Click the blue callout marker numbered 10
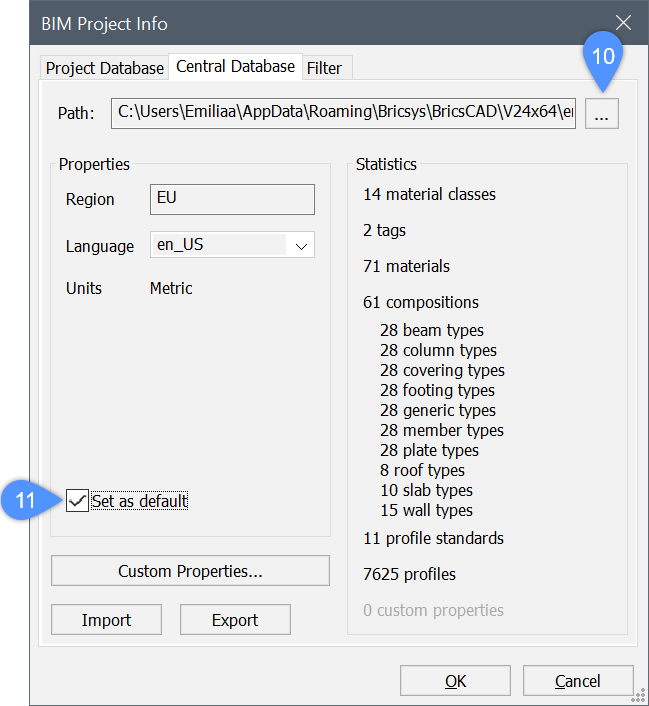This screenshot has height=706, width=649. coord(603,58)
